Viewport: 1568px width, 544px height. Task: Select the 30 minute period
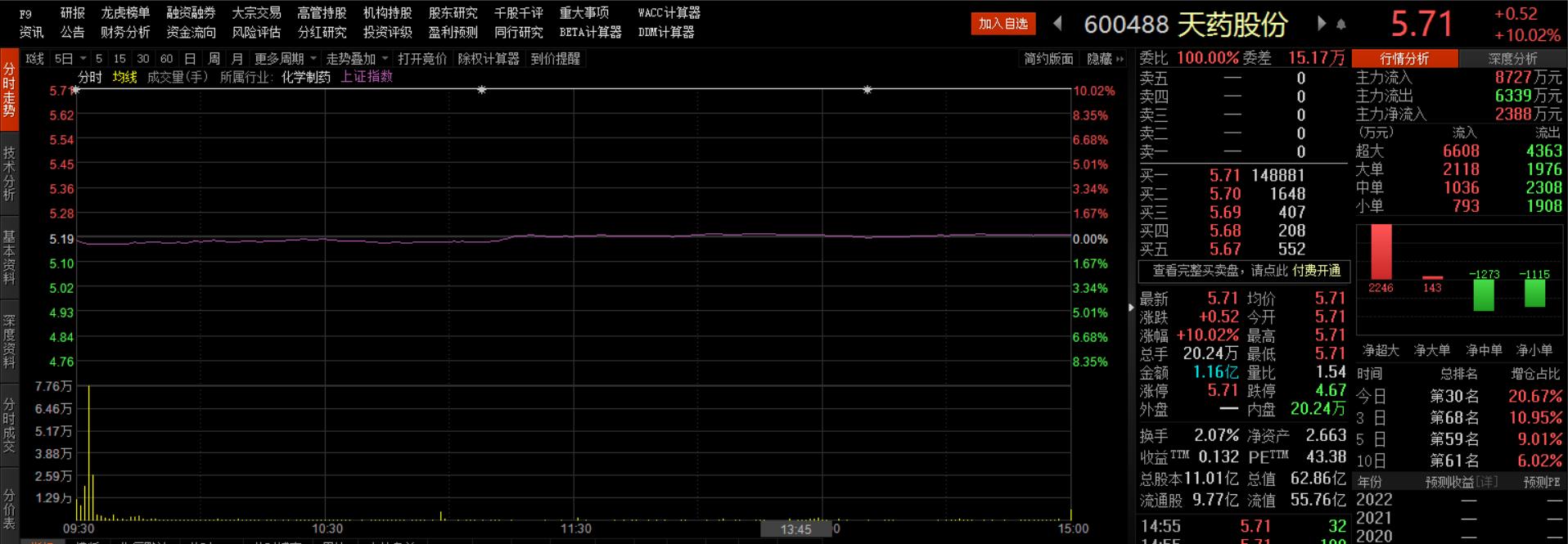143,59
